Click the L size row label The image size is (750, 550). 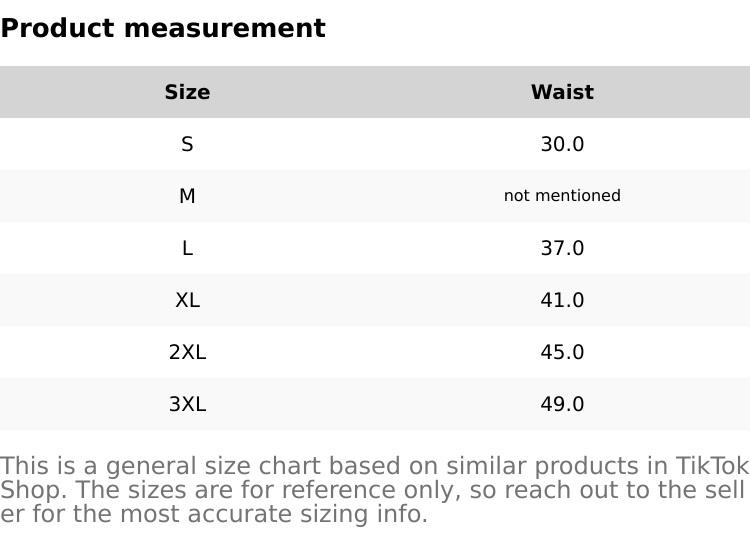(187, 248)
